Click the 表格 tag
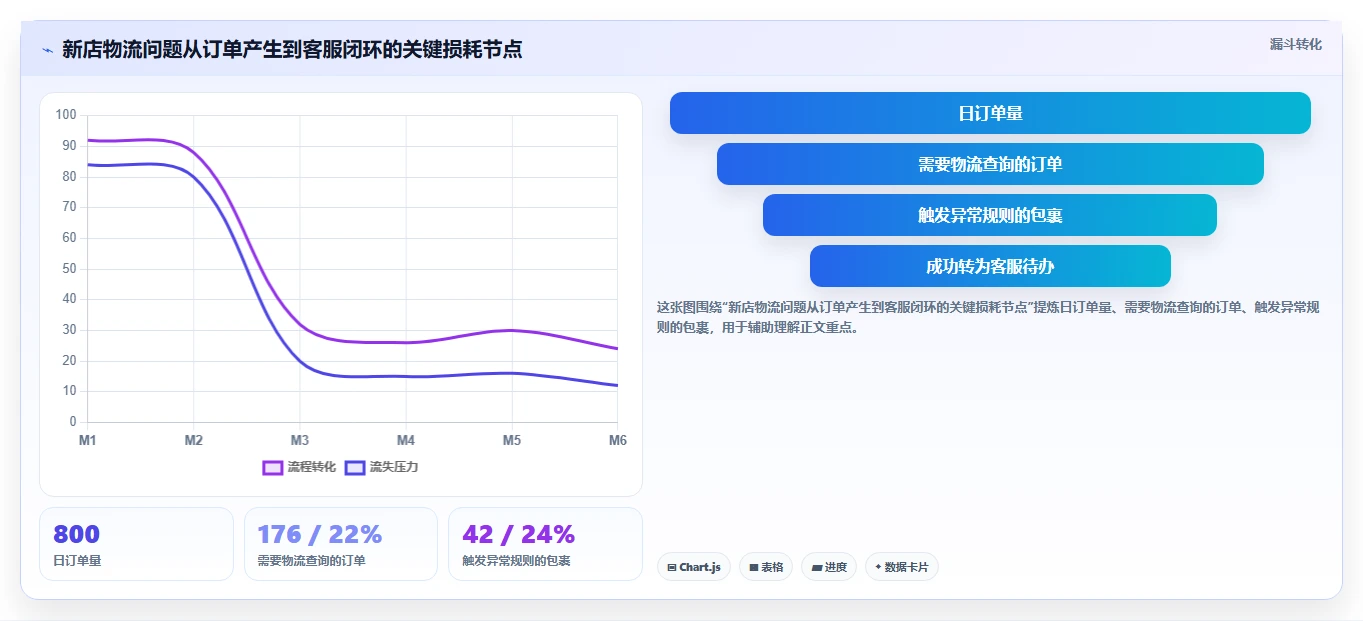The width and height of the screenshot is (1363, 621). 766,567
